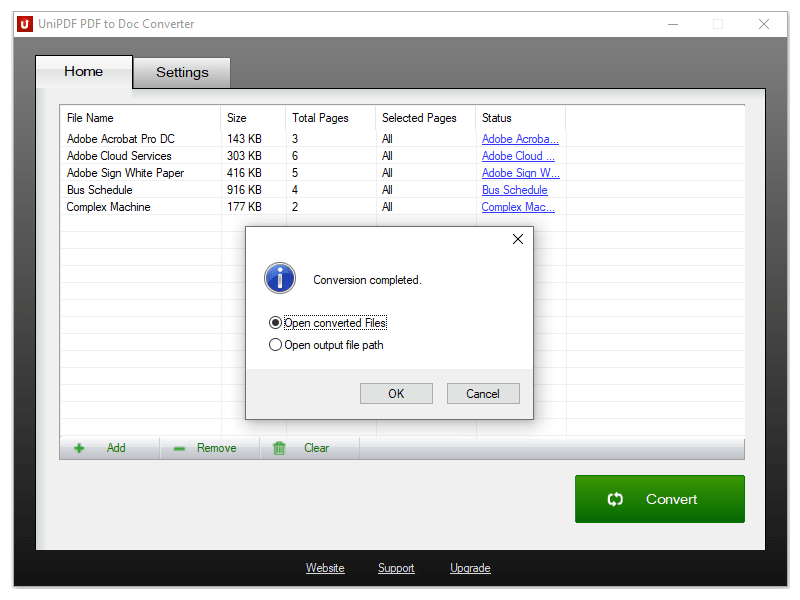Image resolution: width=800 pixels, height=600 pixels.
Task: Click the trash can Clear icon
Action: click(x=279, y=448)
